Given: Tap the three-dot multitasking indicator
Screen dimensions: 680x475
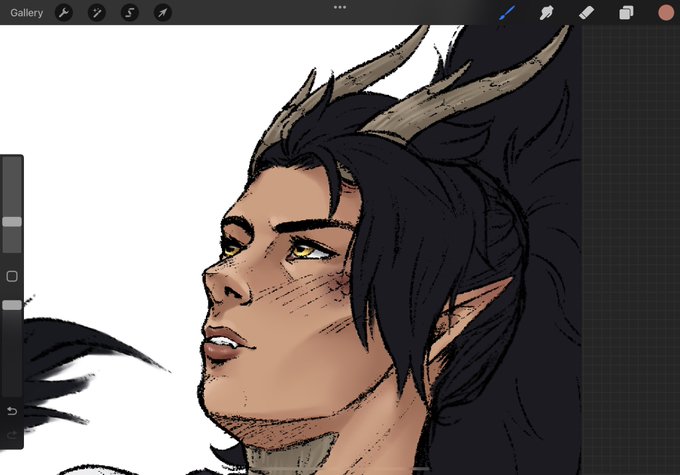Looking at the screenshot, I should point(340,7).
